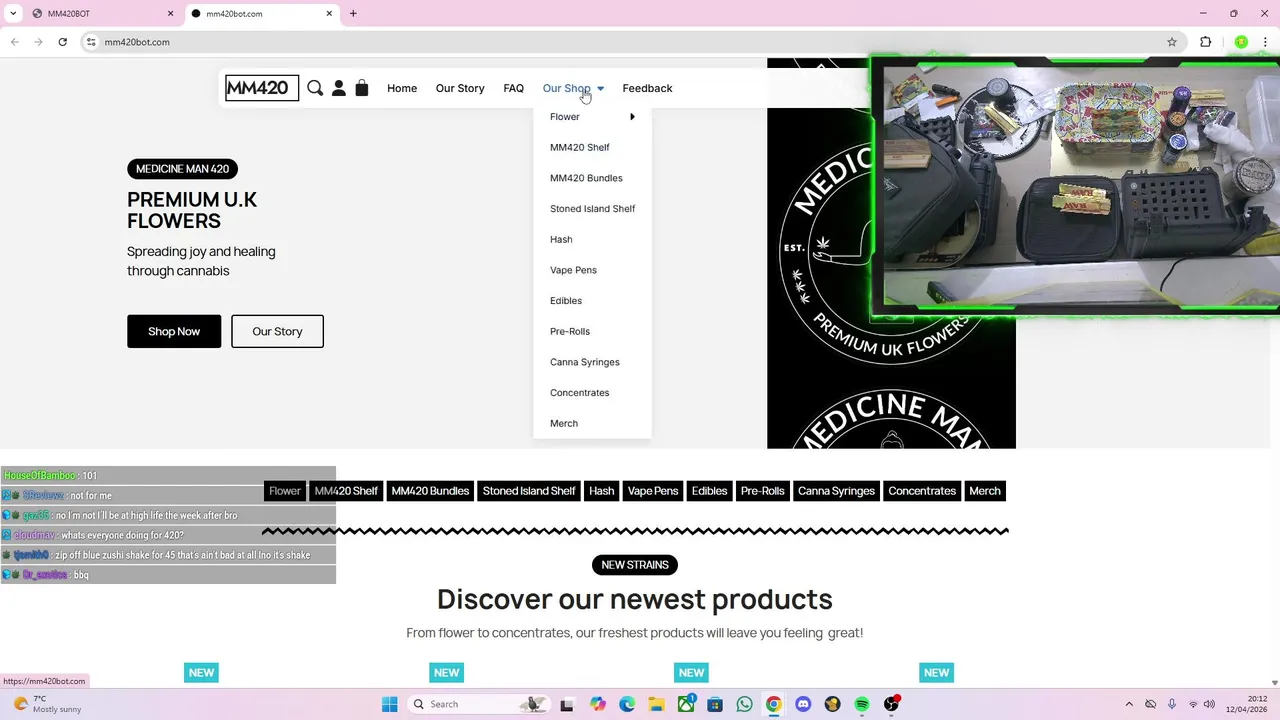Select the Merch category tab

tap(985, 491)
